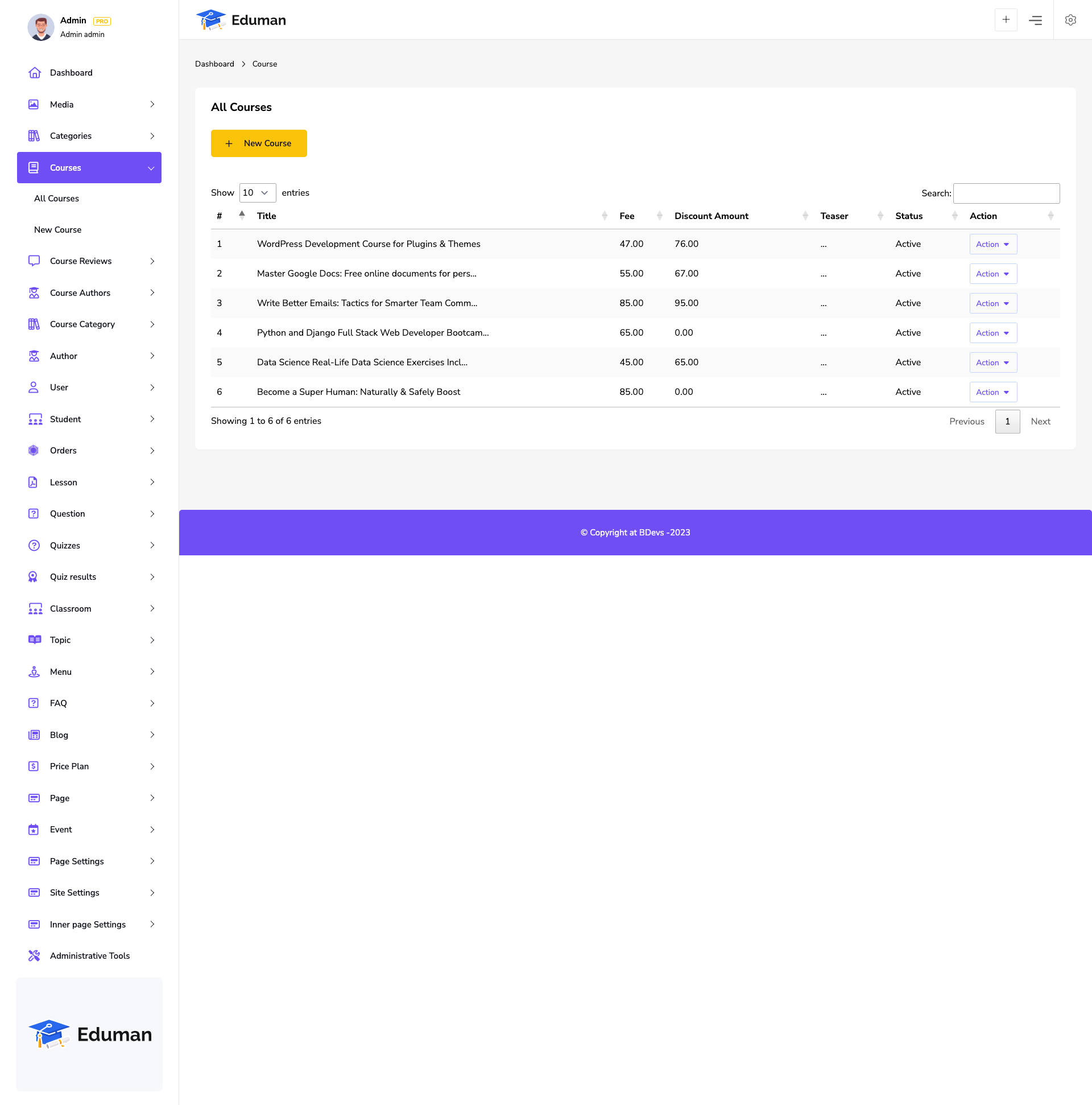Select New Course in the sidebar menu
The height and width of the screenshot is (1105, 1092).
coord(57,229)
